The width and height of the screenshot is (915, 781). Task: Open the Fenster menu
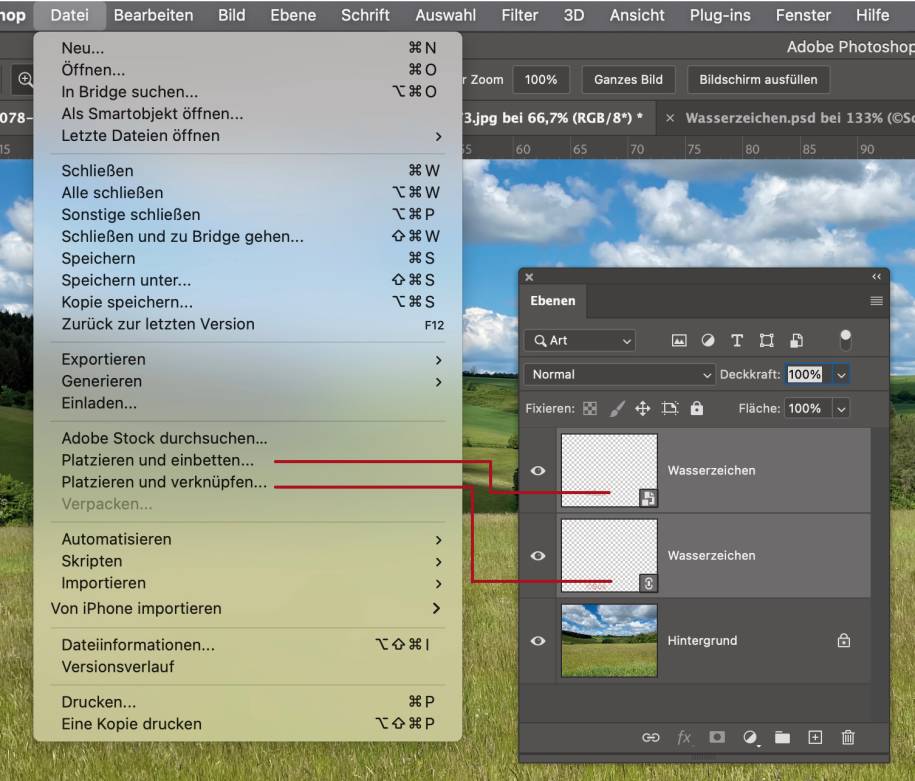803,15
